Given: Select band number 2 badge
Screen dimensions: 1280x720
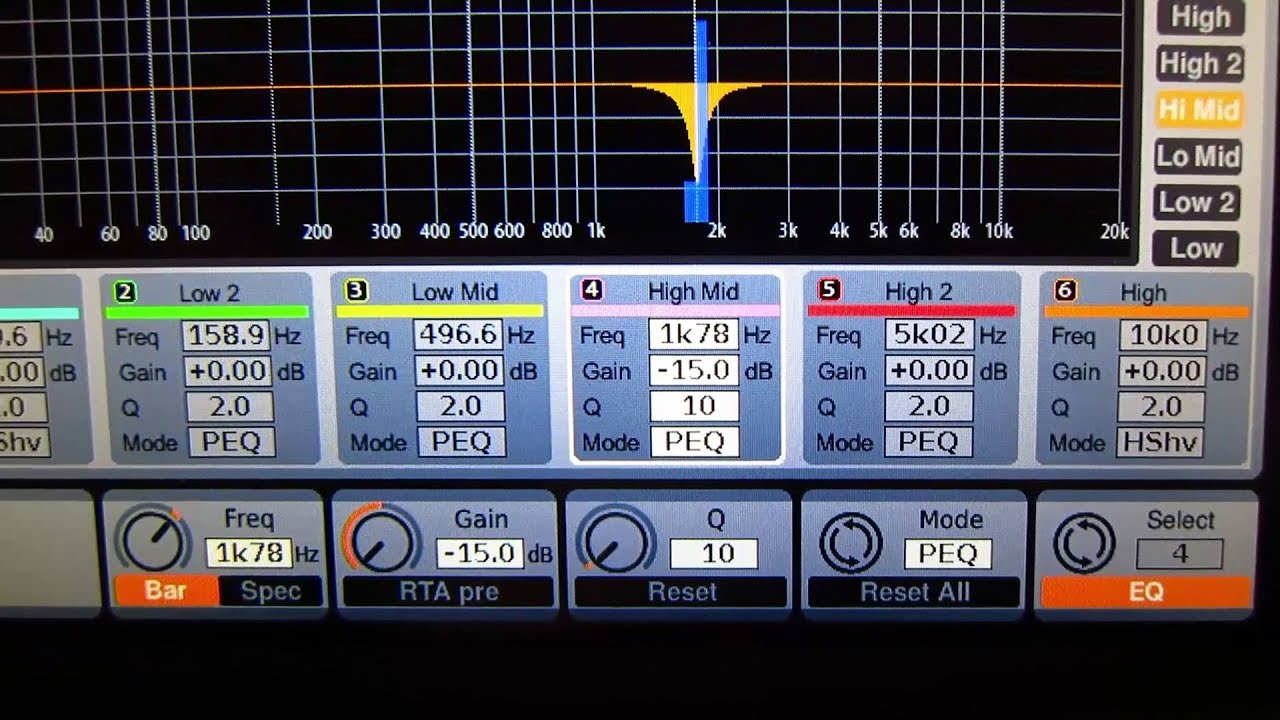Looking at the screenshot, I should (125, 292).
